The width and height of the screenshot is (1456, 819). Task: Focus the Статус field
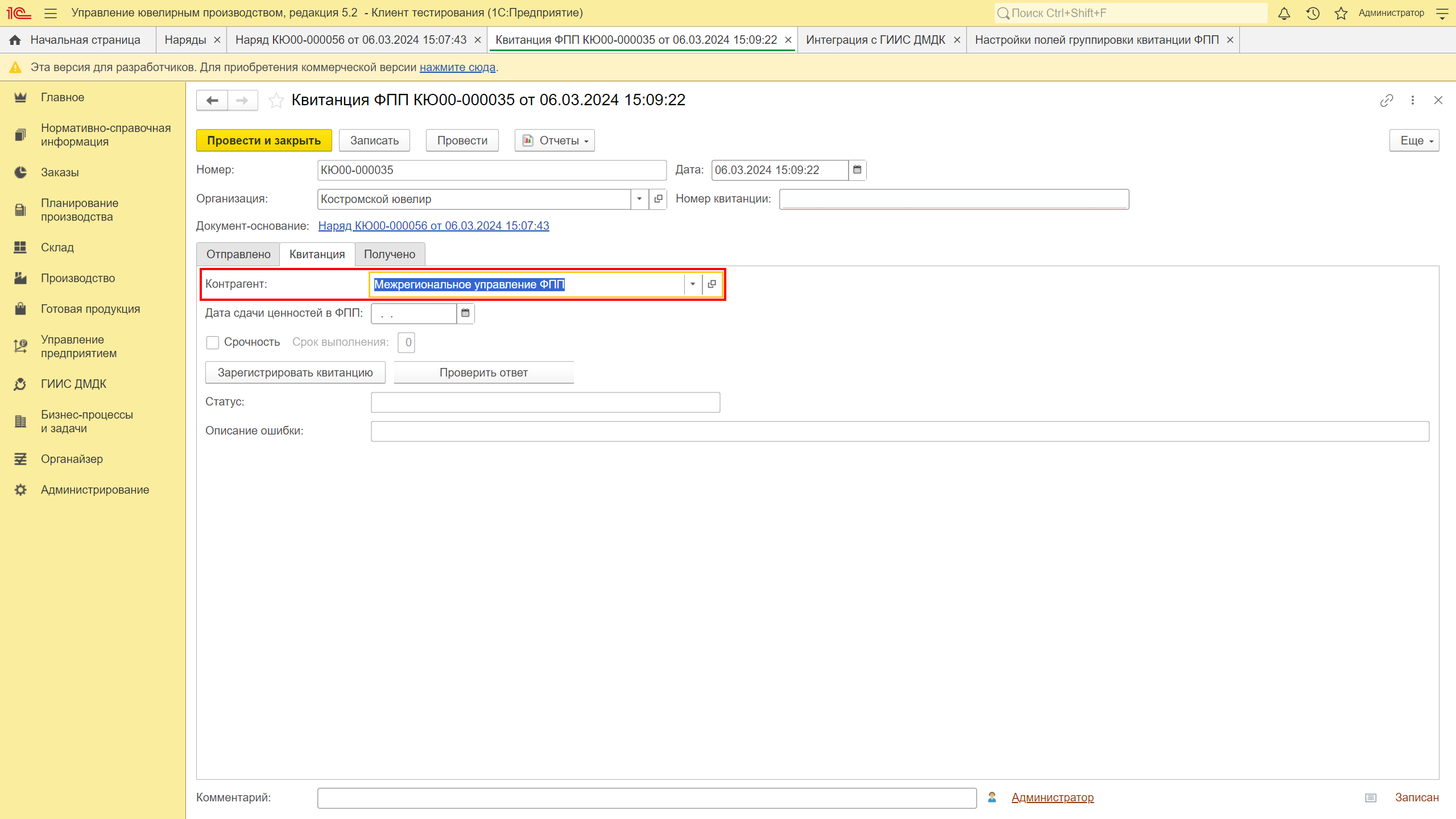tap(545, 402)
